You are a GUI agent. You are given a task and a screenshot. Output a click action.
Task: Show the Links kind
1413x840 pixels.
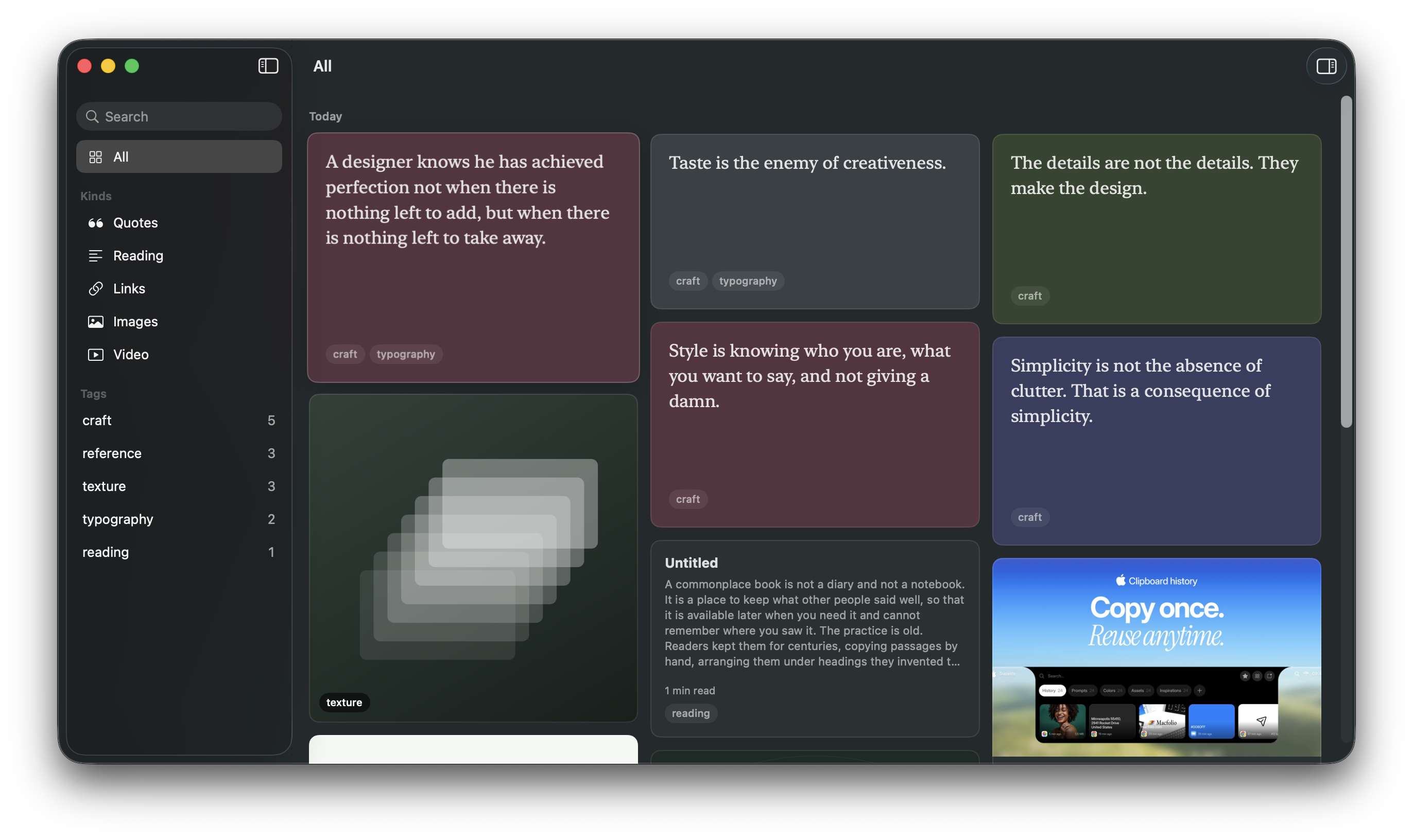[x=179, y=289]
